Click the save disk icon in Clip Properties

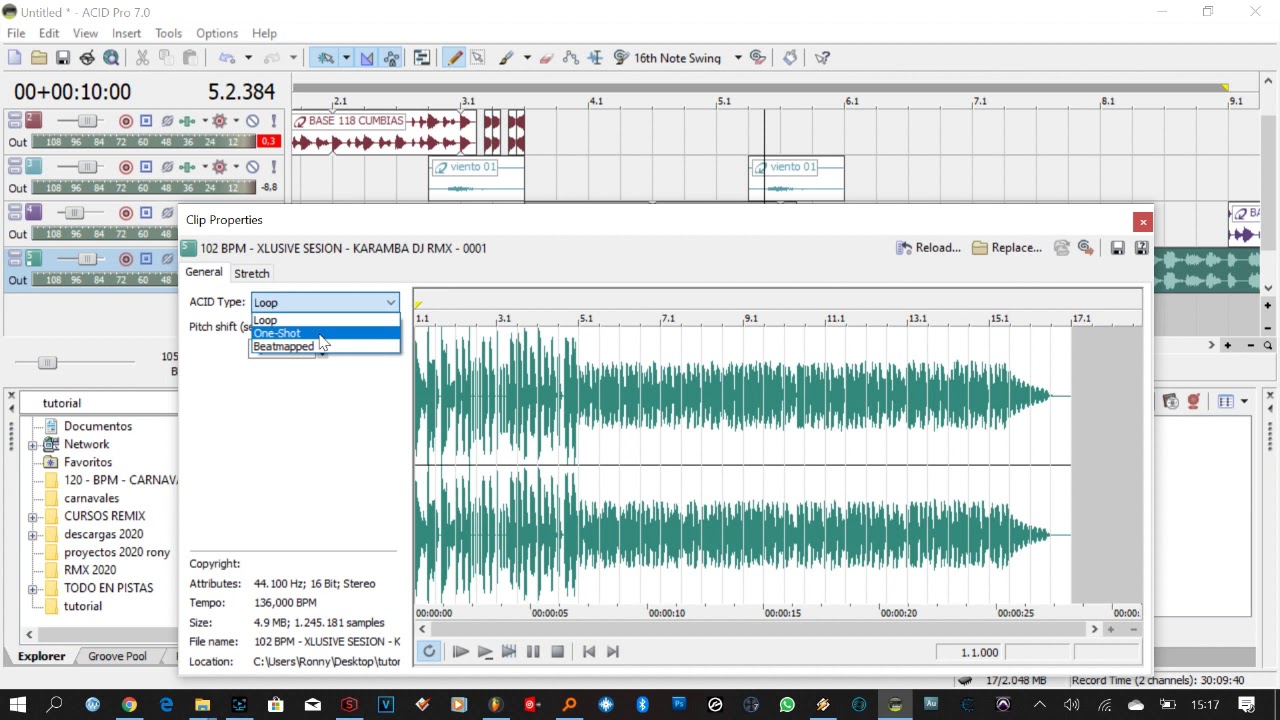pos(1118,248)
